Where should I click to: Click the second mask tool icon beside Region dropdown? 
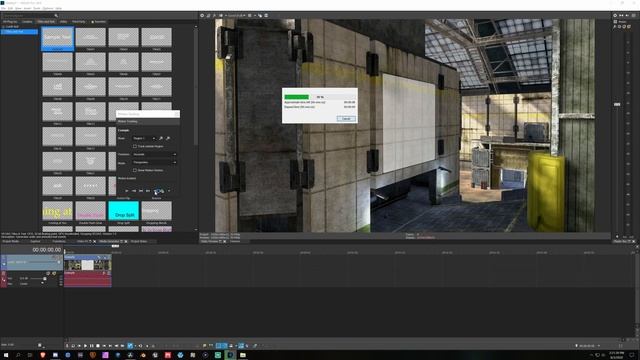[168, 138]
